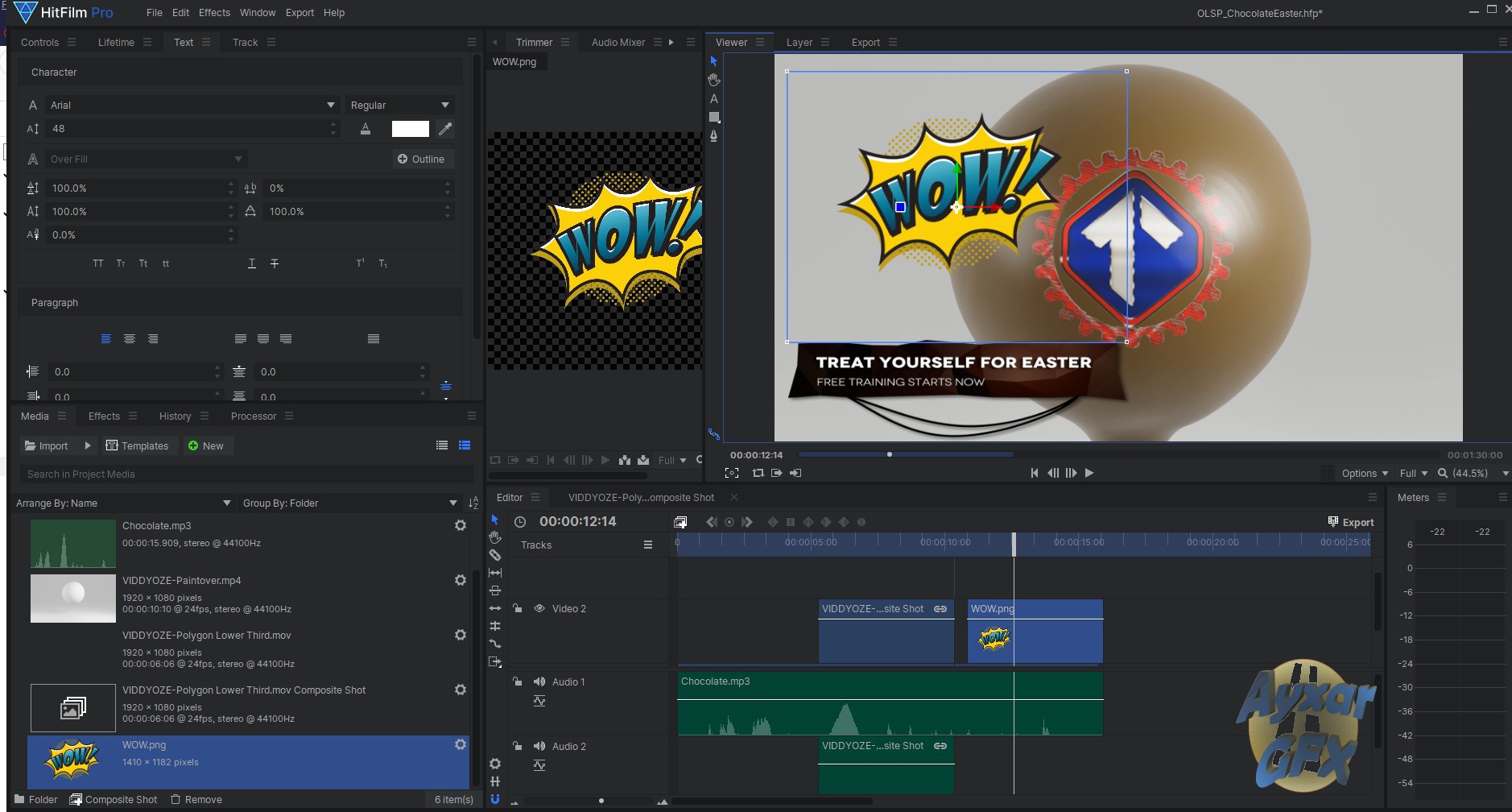
Task: Mute the Audio 1 track
Action: (539, 681)
